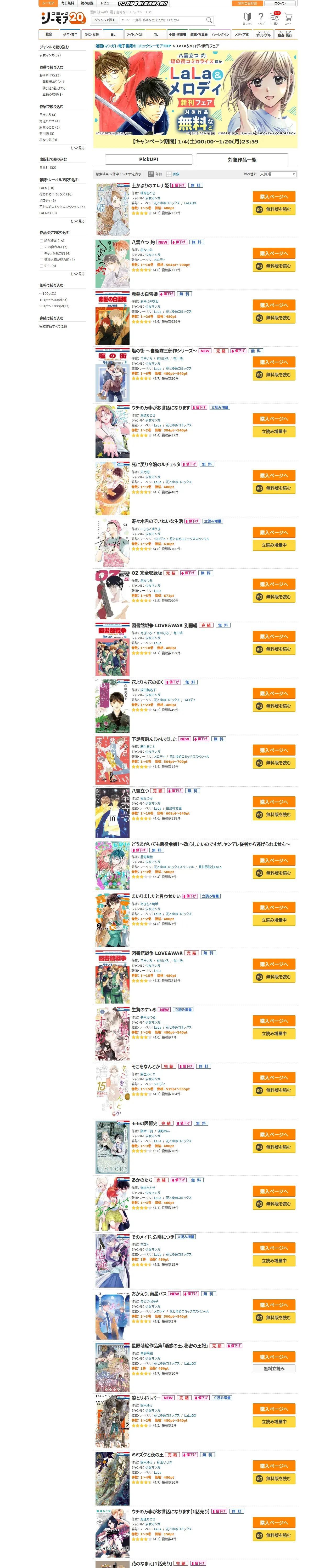The image size is (336, 1568).
Task: Click the Comic Cmoa 20th logo
Action: tap(63, 18)
